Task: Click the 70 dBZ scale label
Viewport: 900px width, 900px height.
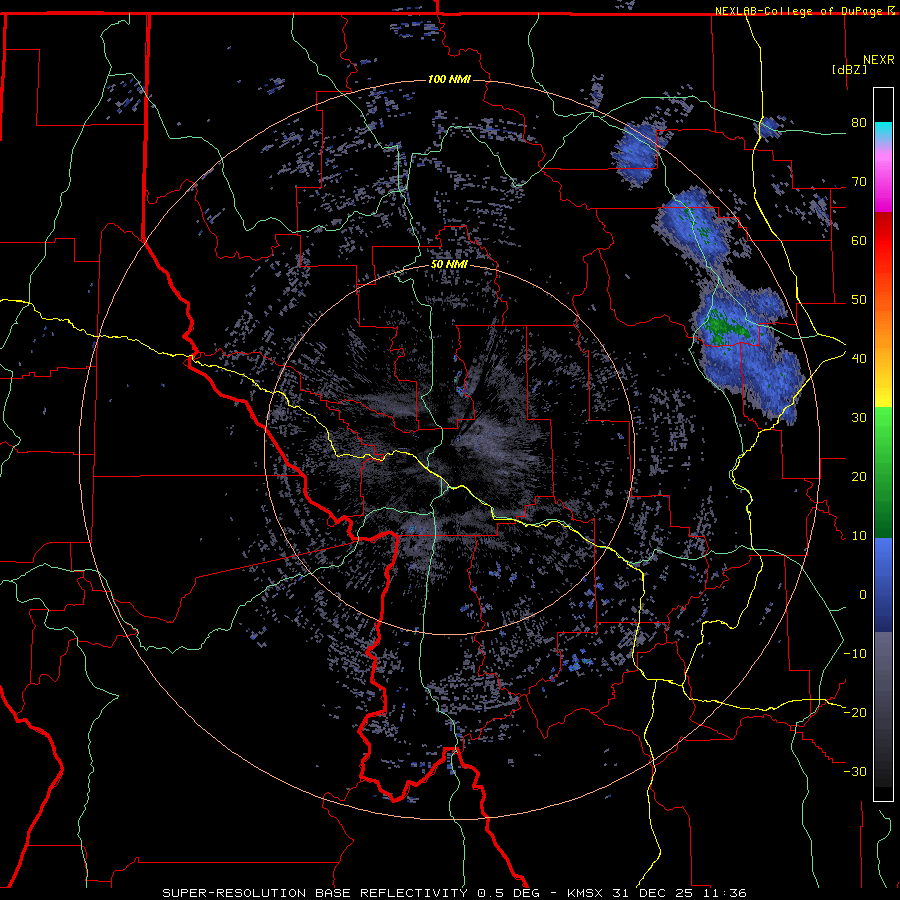Action: click(859, 181)
